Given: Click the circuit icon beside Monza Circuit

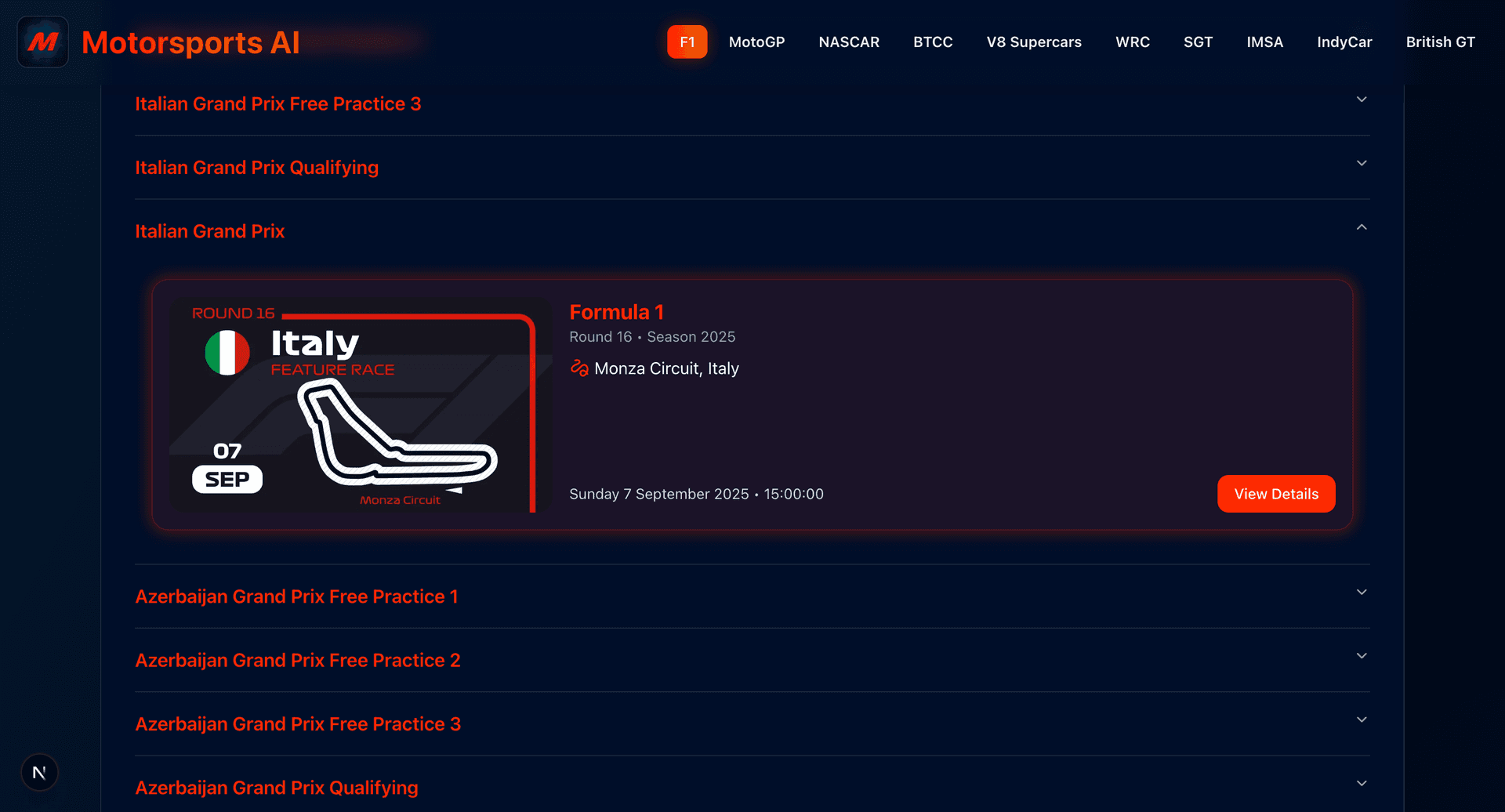Looking at the screenshot, I should pyautogui.click(x=579, y=368).
